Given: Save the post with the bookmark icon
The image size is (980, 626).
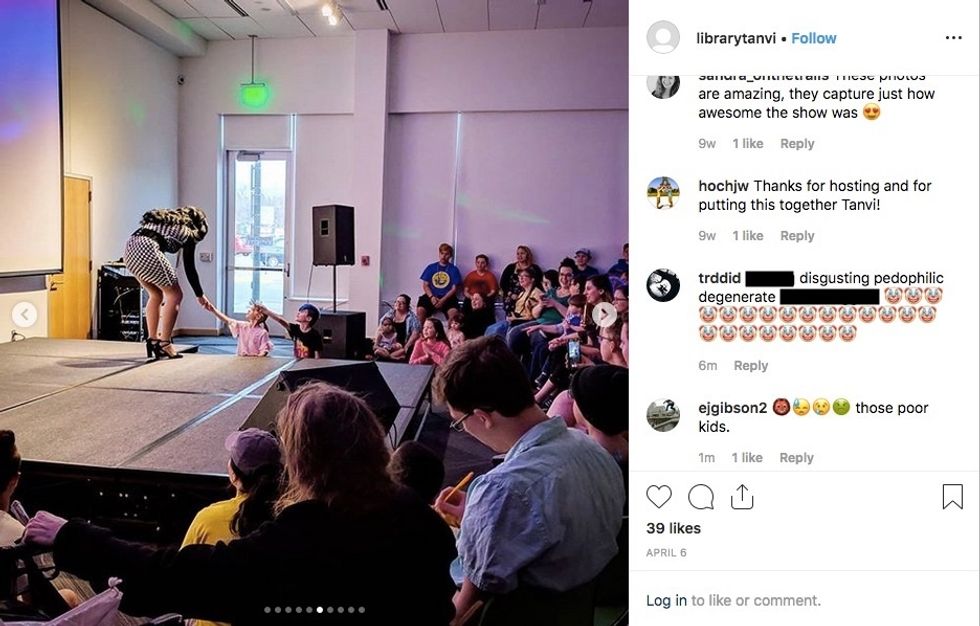Looking at the screenshot, I should point(952,497).
